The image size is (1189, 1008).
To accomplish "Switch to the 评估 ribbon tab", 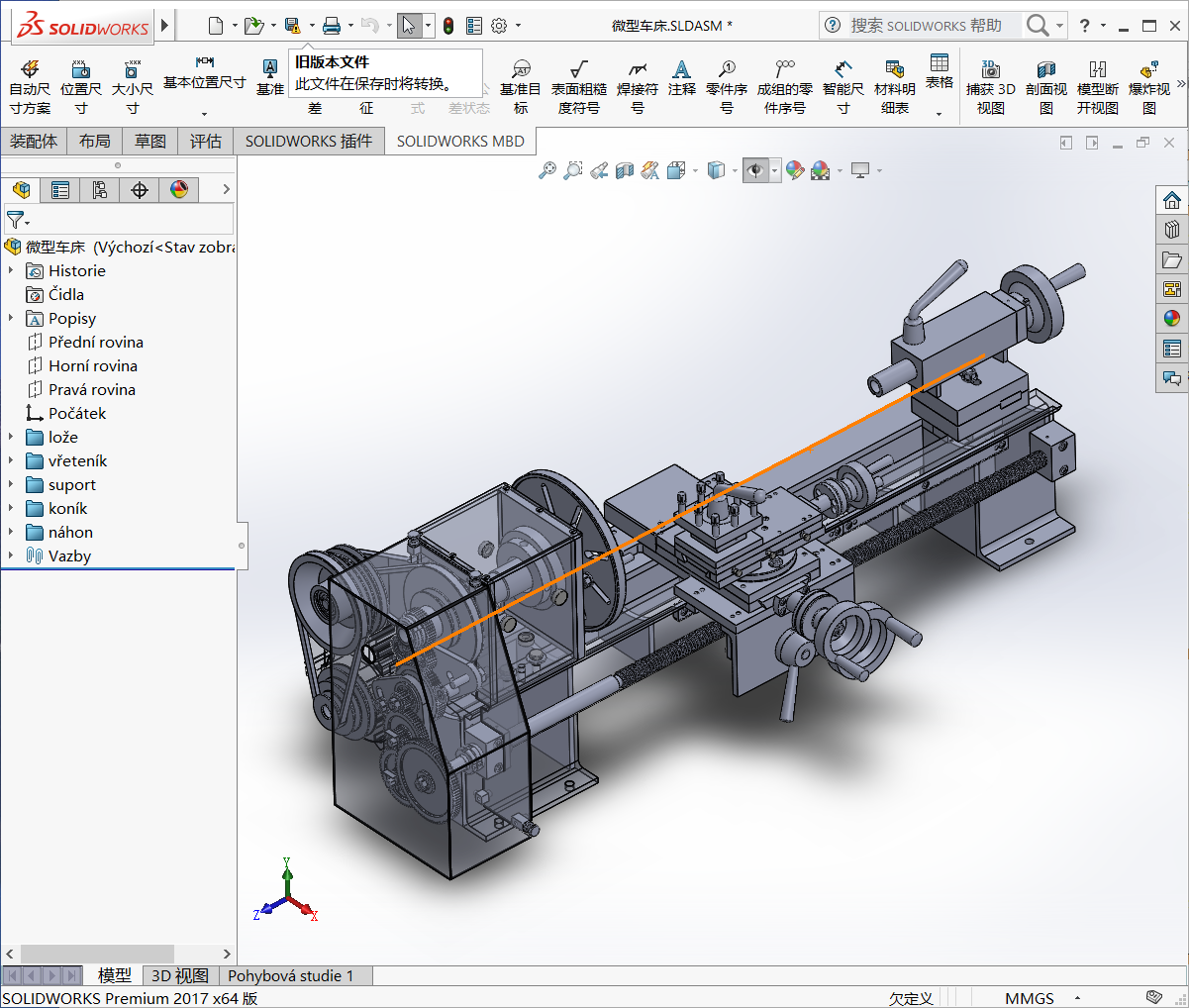I will (206, 142).
